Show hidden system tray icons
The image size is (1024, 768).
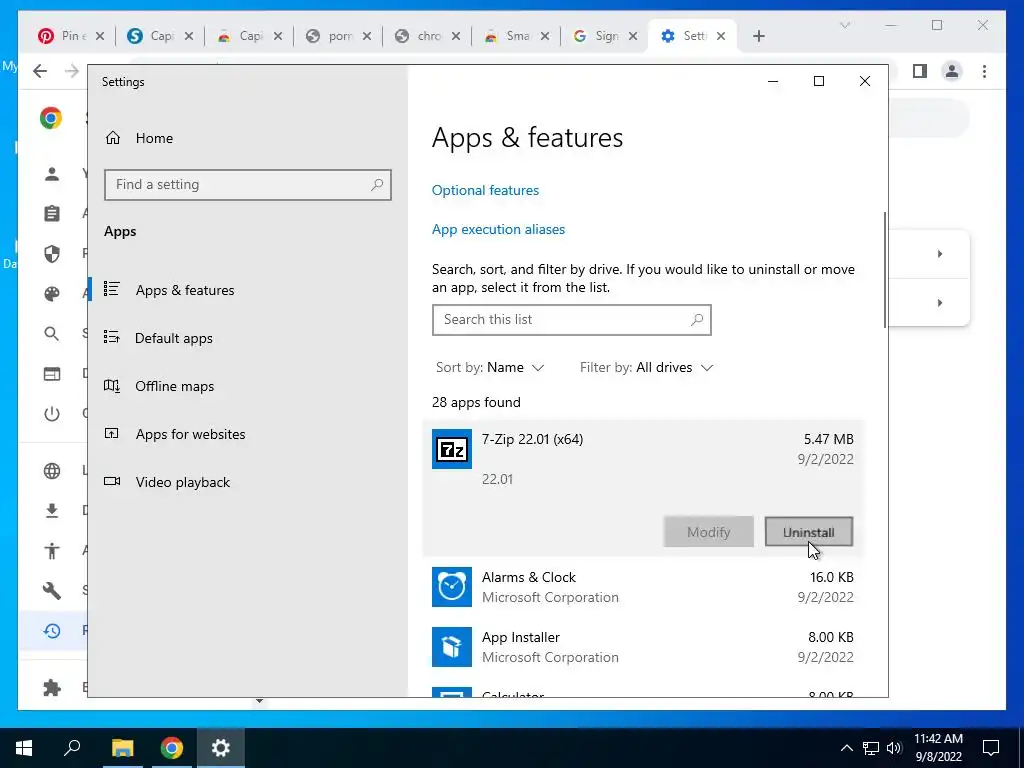click(846, 748)
